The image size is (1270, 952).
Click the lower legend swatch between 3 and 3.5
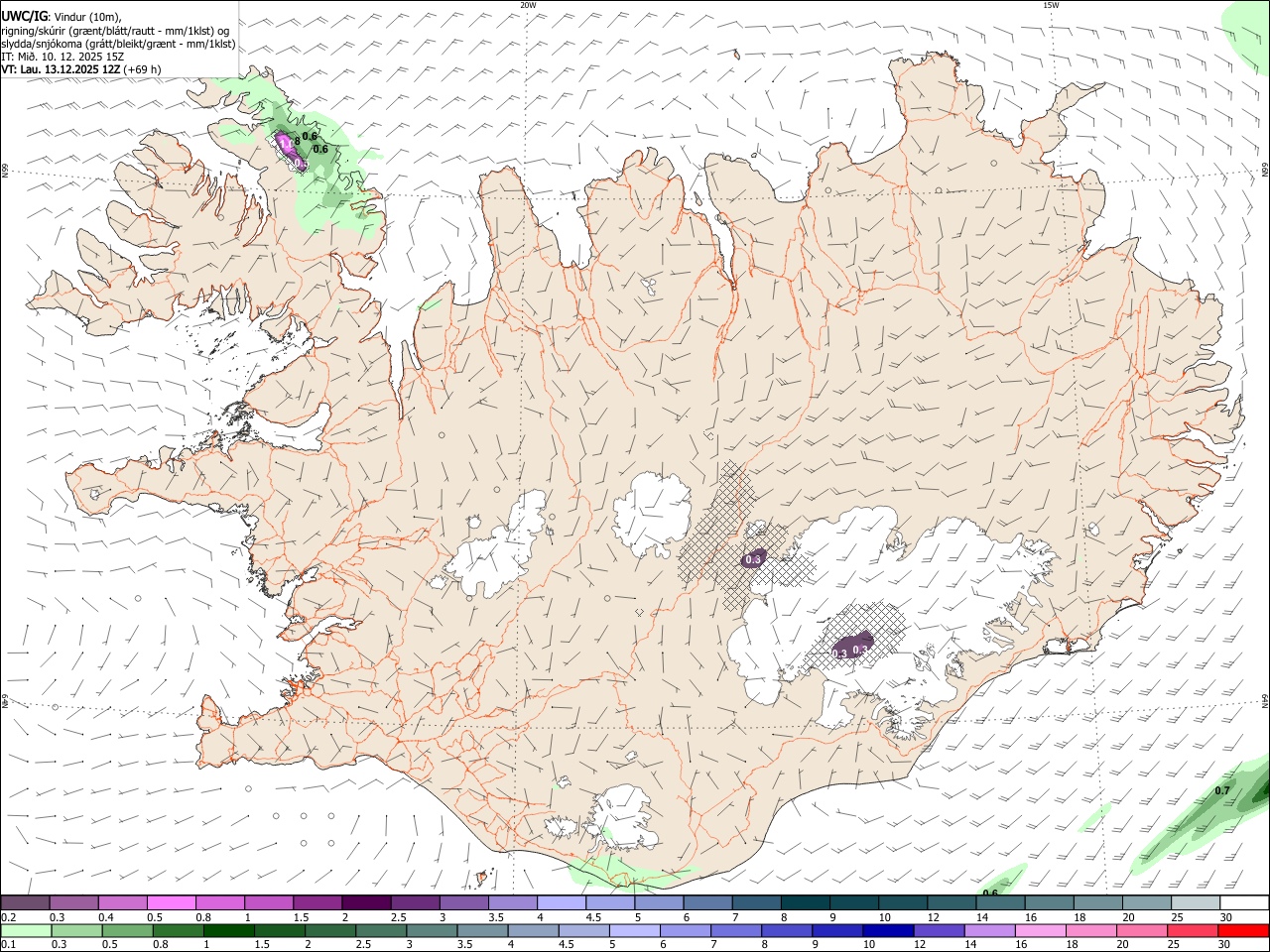pos(432,930)
